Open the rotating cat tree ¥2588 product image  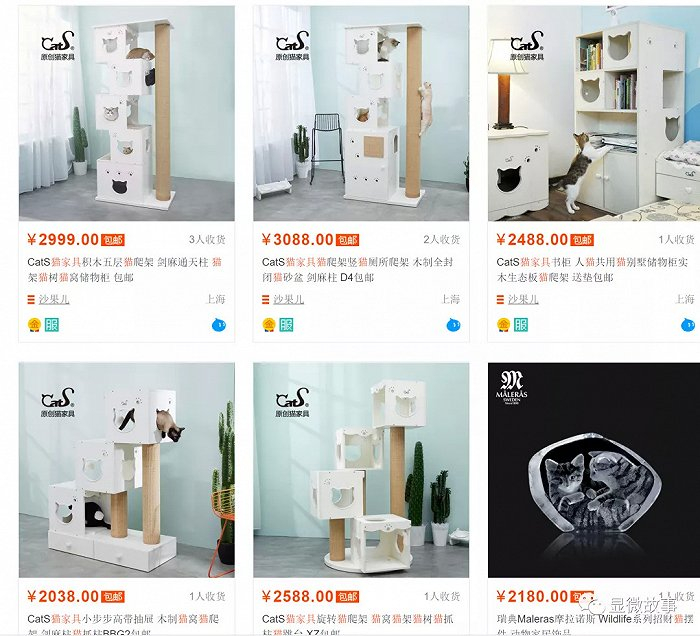(x=361, y=470)
